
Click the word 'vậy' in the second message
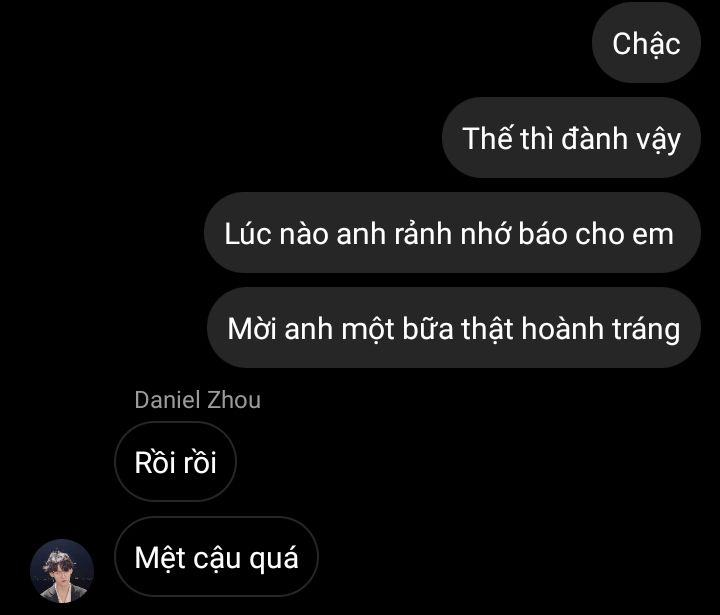658,140
